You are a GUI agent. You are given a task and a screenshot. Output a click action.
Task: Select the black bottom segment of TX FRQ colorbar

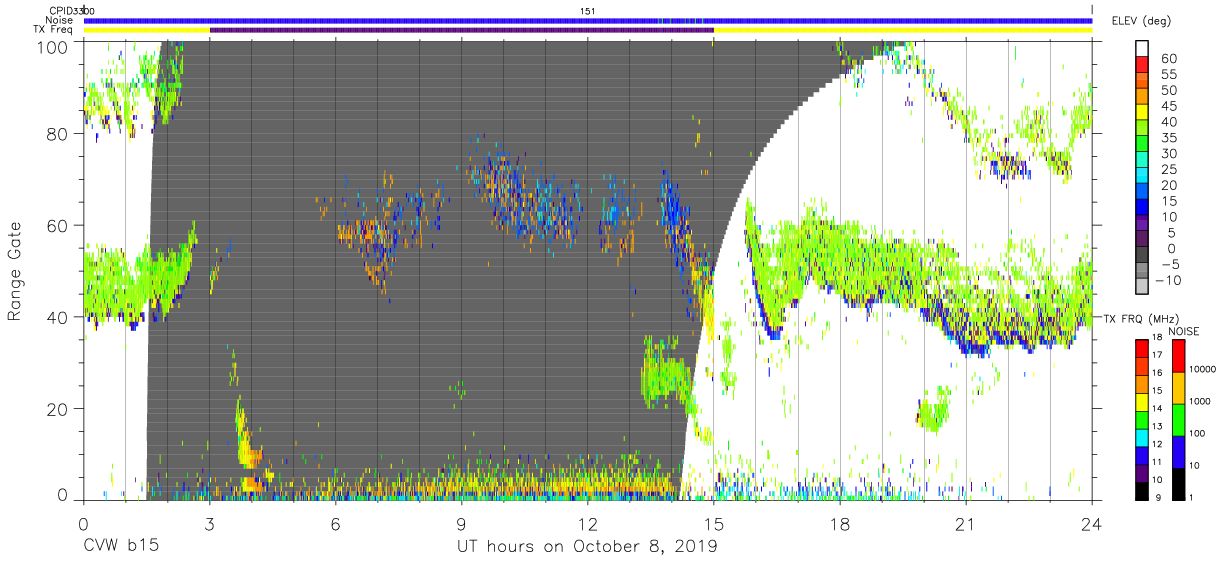point(1142,491)
